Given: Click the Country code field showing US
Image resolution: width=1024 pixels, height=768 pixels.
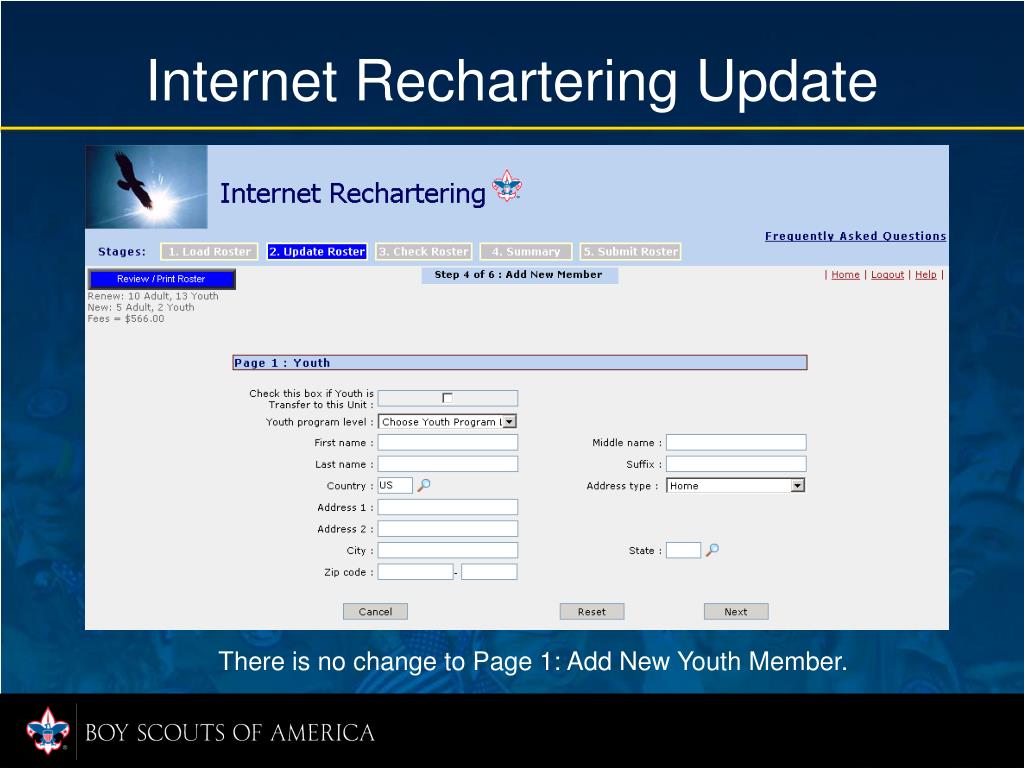Looking at the screenshot, I should pos(395,485).
